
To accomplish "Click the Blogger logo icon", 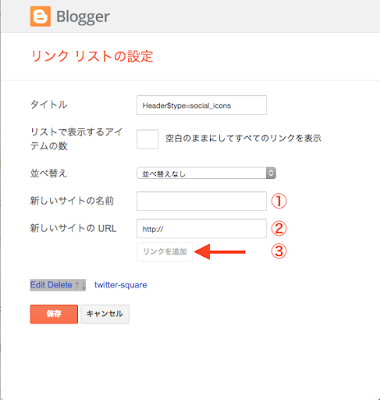I will [40, 16].
